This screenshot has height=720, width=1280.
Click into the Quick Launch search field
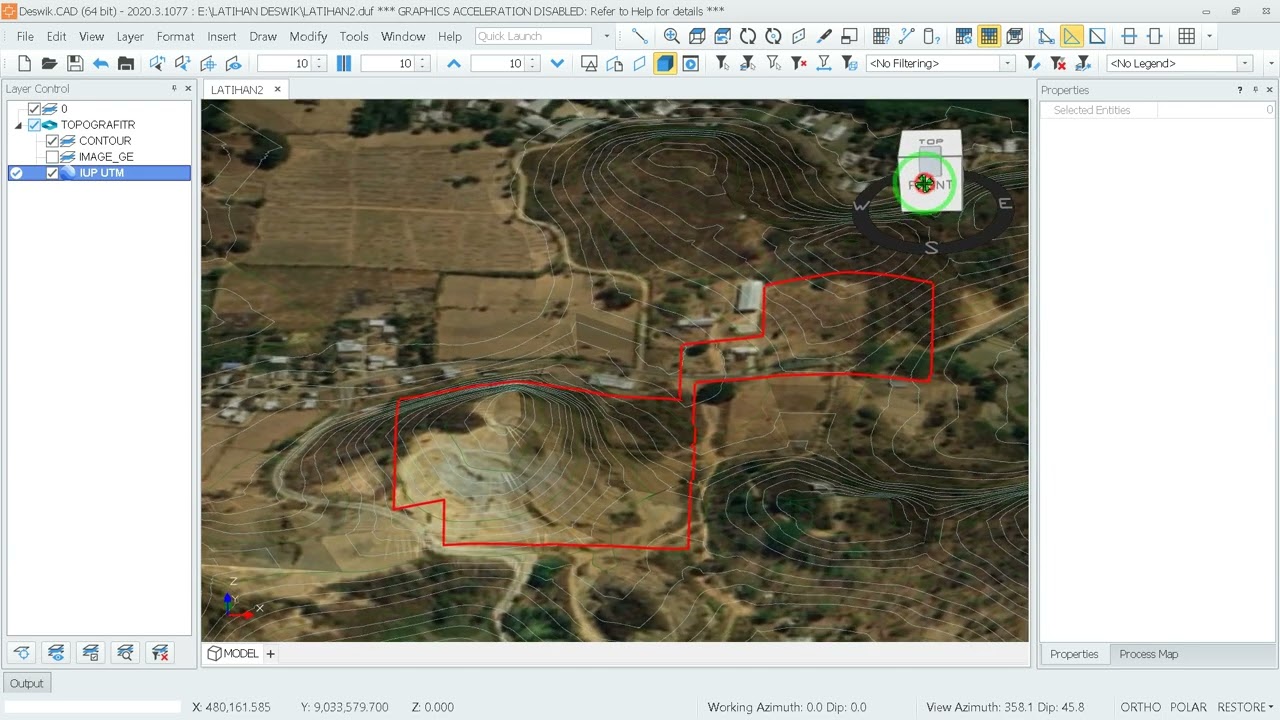point(534,36)
